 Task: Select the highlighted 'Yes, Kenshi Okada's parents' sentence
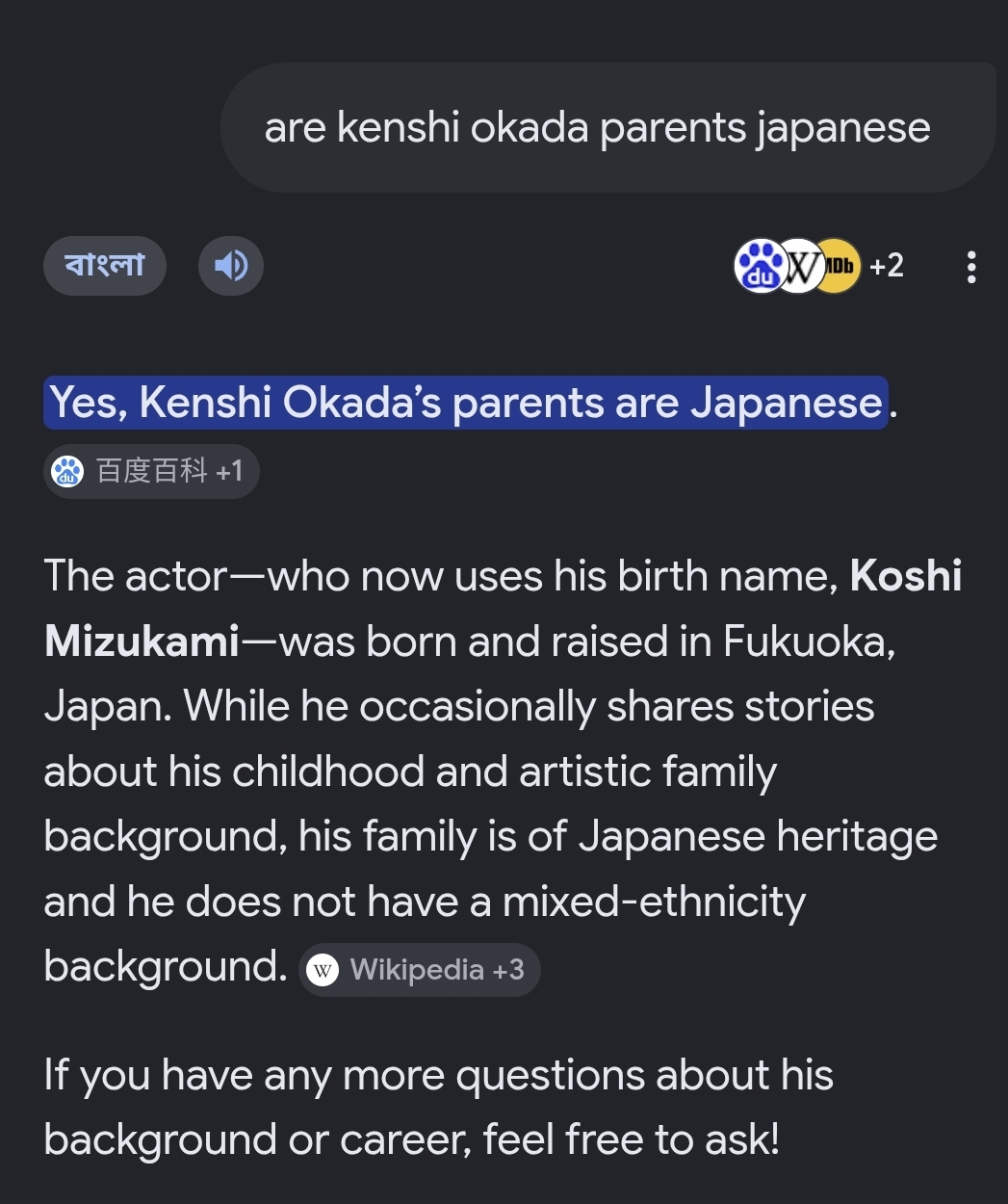pyautogui.click(x=466, y=403)
